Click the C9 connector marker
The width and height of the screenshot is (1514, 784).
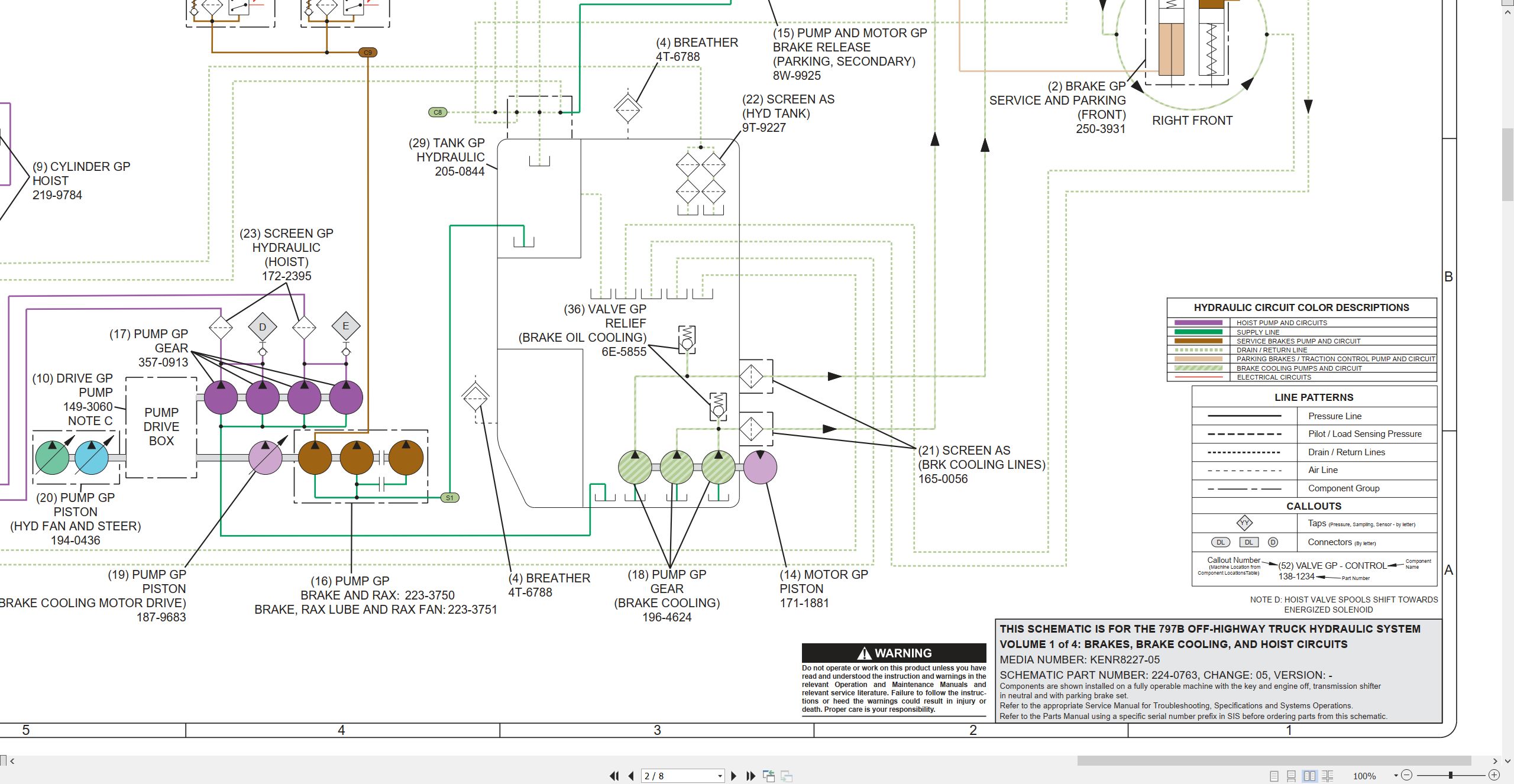(x=368, y=53)
